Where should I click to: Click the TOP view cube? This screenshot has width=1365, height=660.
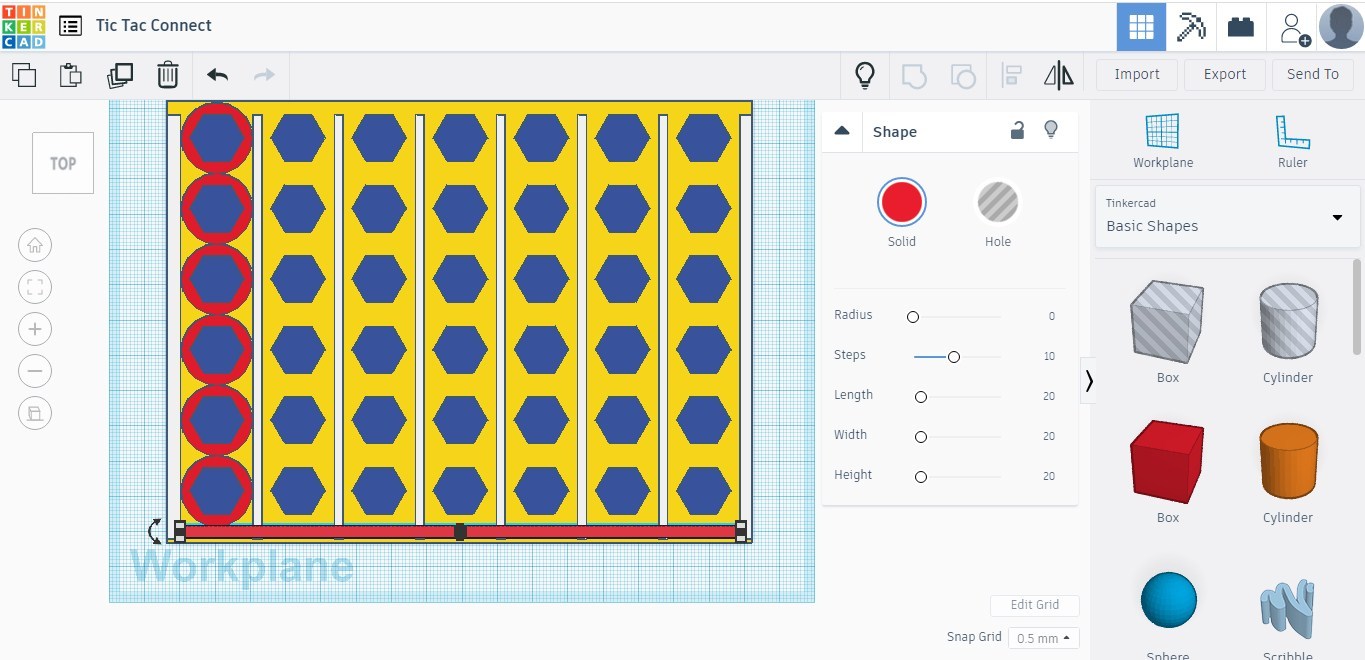pyautogui.click(x=63, y=163)
